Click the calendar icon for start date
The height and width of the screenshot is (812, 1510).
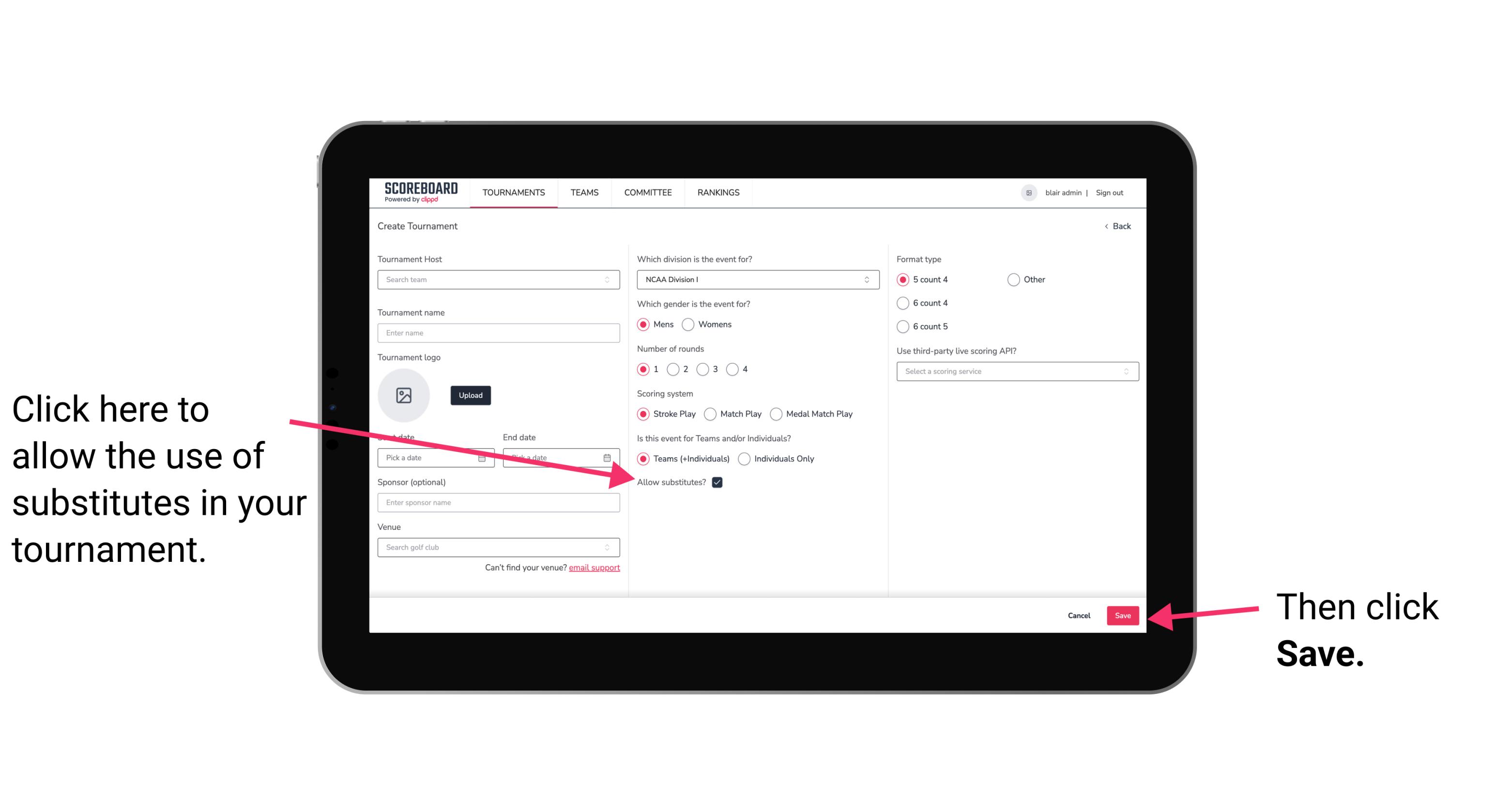pyautogui.click(x=484, y=457)
